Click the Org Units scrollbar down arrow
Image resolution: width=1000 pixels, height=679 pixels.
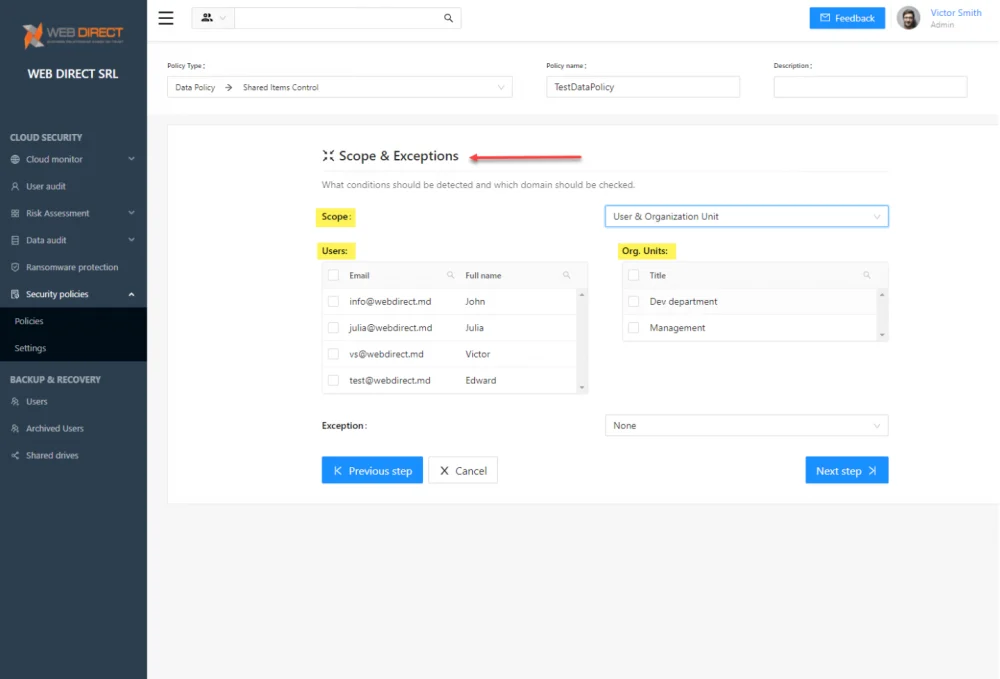coord(882,335)
